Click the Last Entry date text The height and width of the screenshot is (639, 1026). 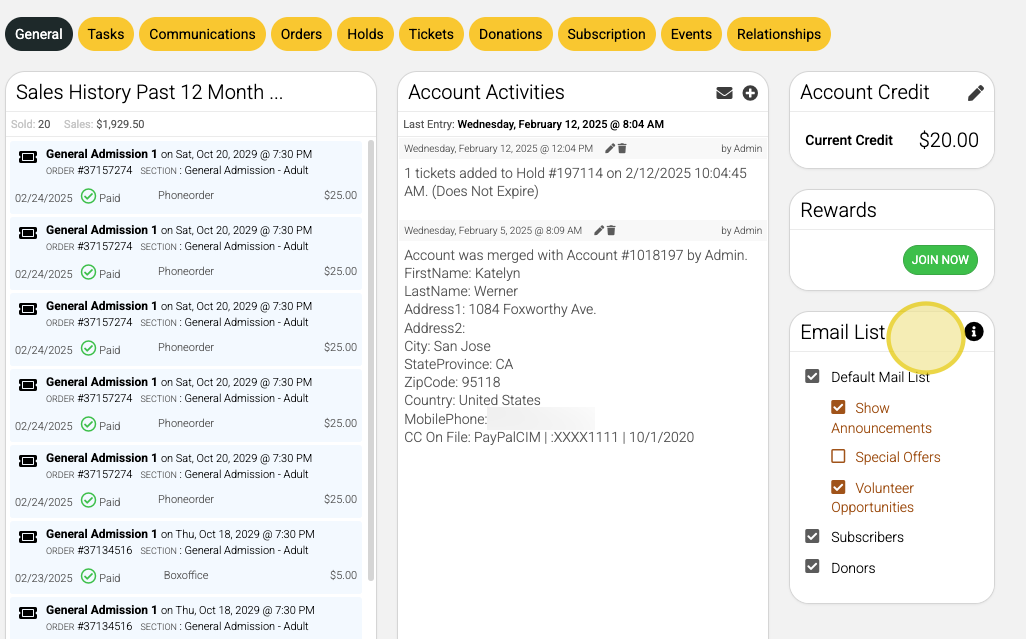[560, 124]
